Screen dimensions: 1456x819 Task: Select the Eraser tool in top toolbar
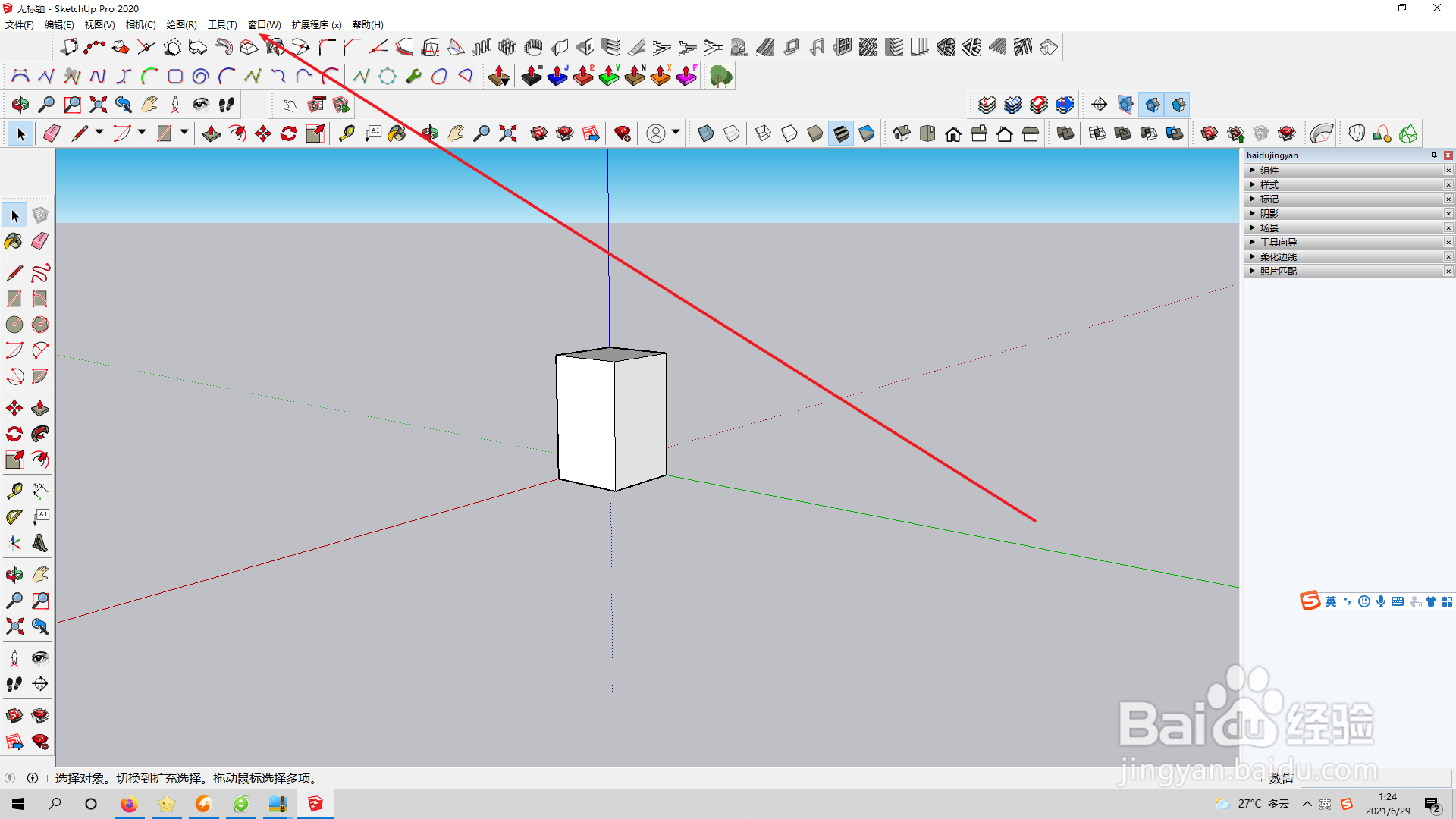click(x=52, y=133)
